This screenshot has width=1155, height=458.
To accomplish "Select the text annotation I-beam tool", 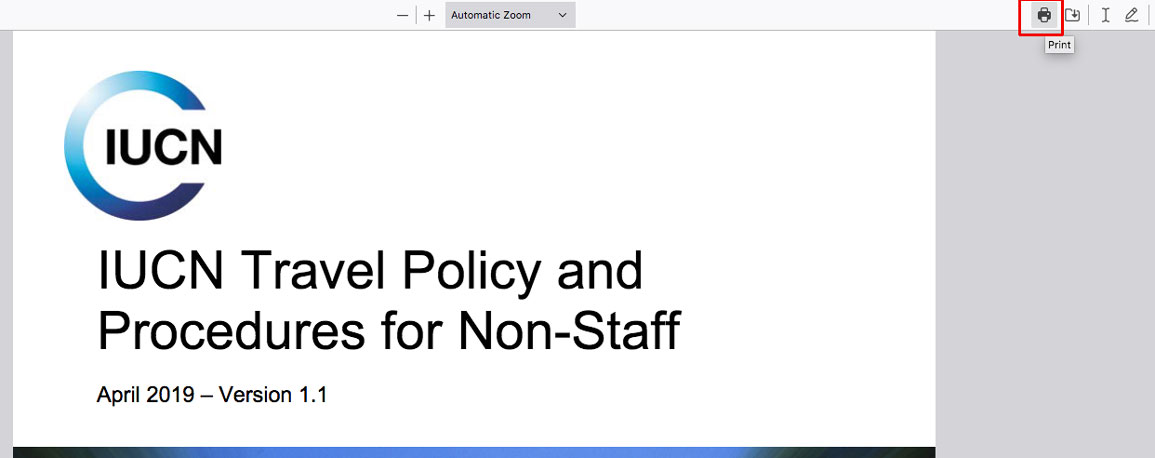I will [x=1105, y=15].
